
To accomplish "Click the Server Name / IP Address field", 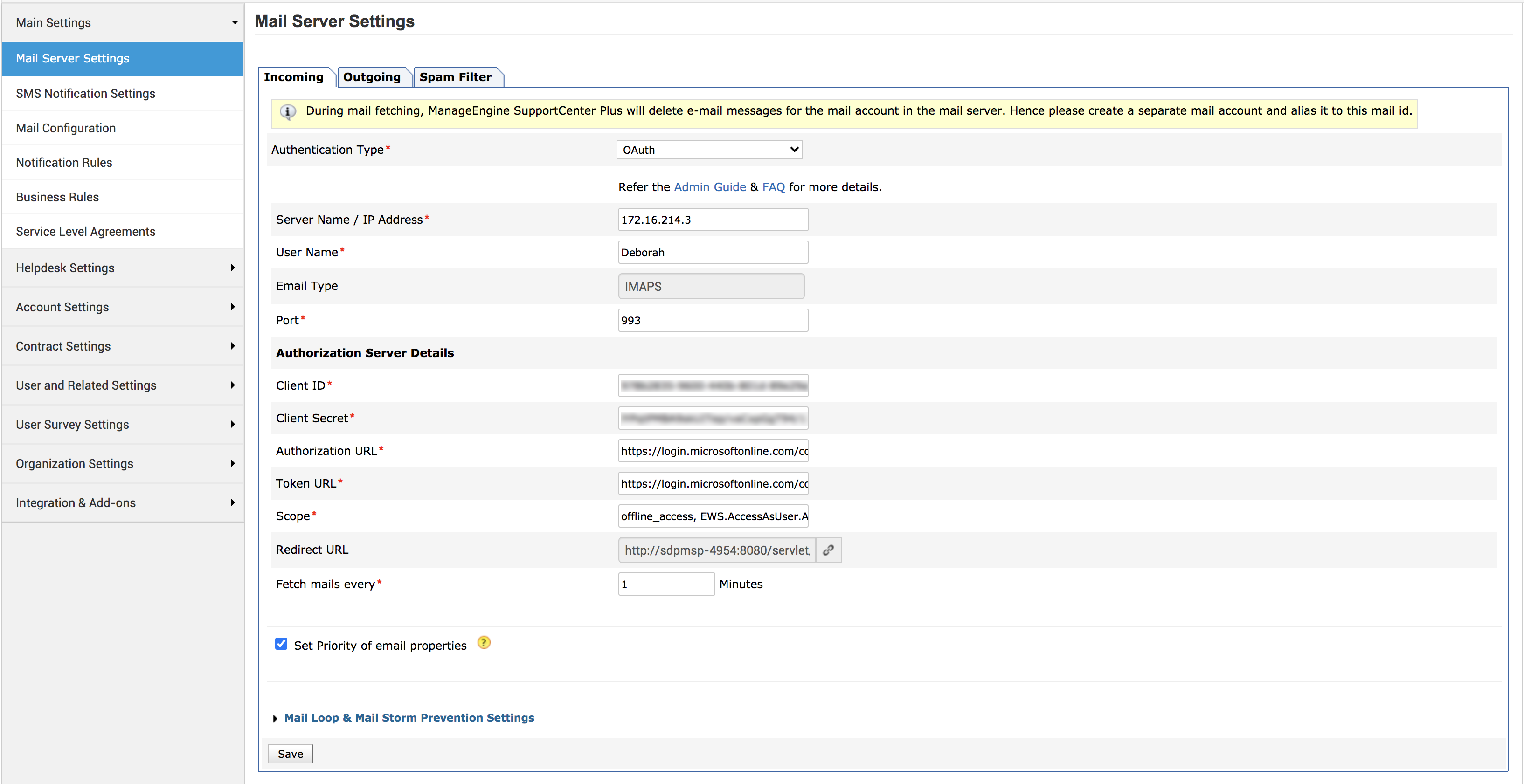I will (x=712, y=220).
